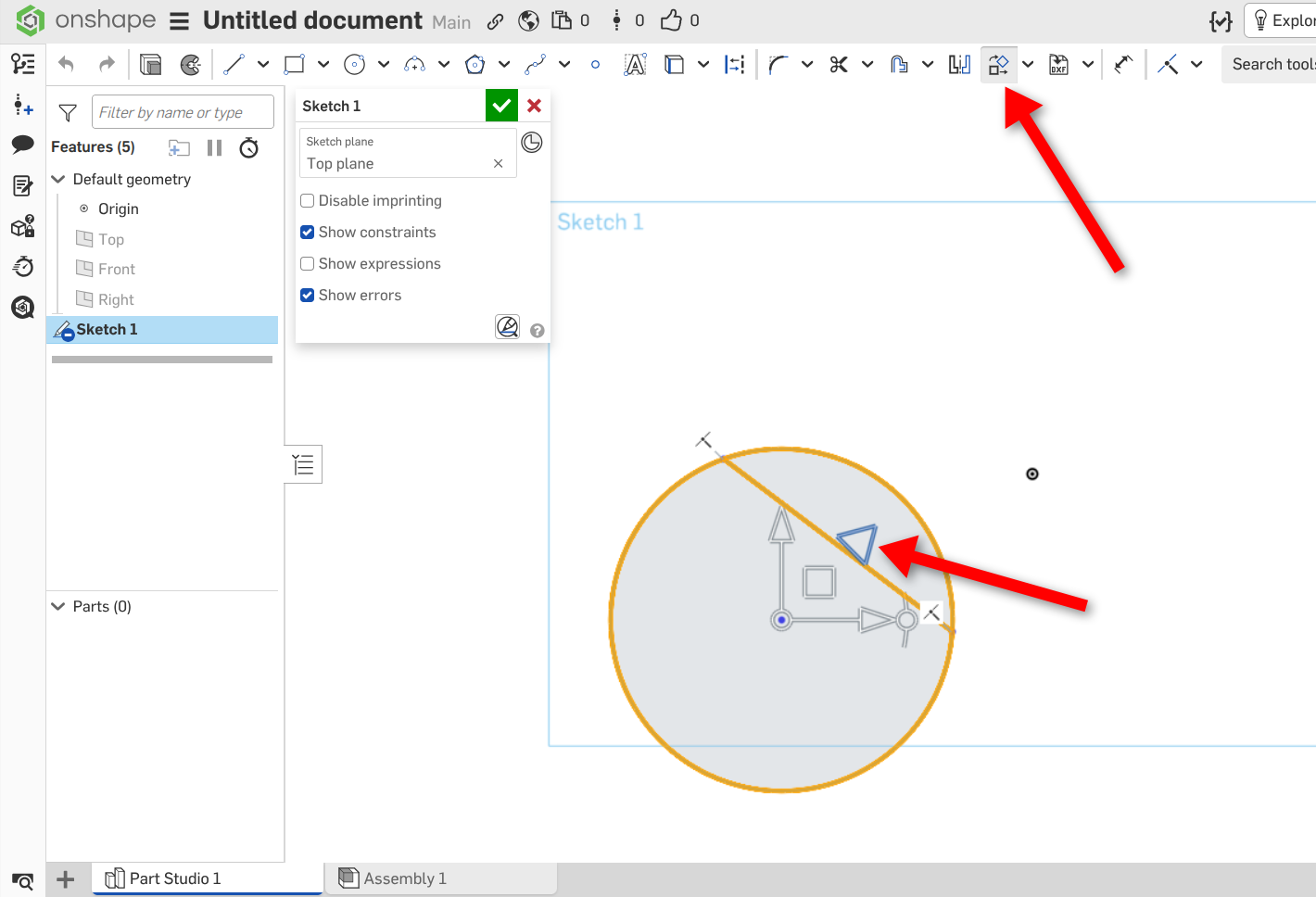Select the Line tool

pyautogui.click(x=234, y=64)
